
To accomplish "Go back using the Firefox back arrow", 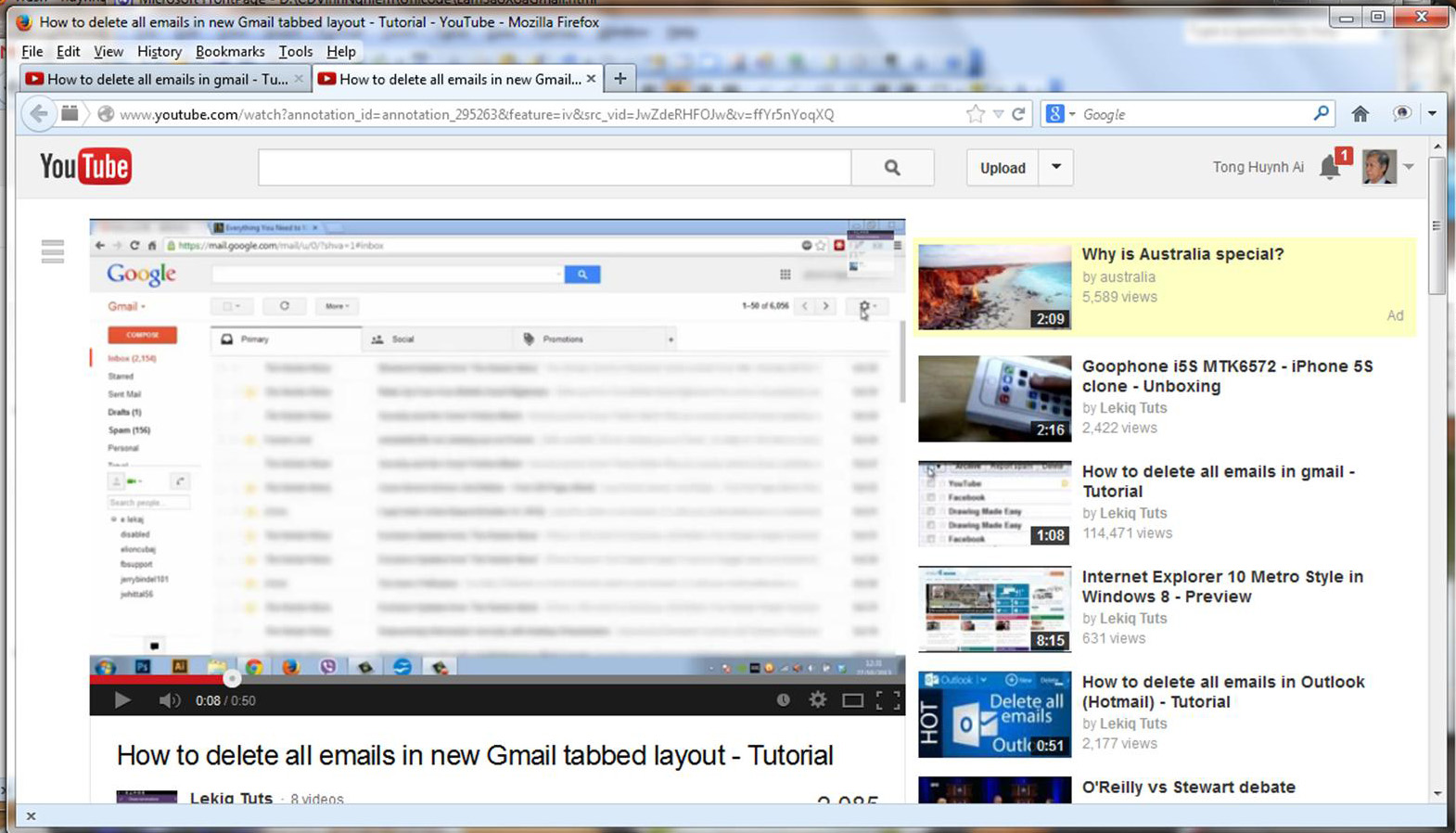I will (39, 114).
